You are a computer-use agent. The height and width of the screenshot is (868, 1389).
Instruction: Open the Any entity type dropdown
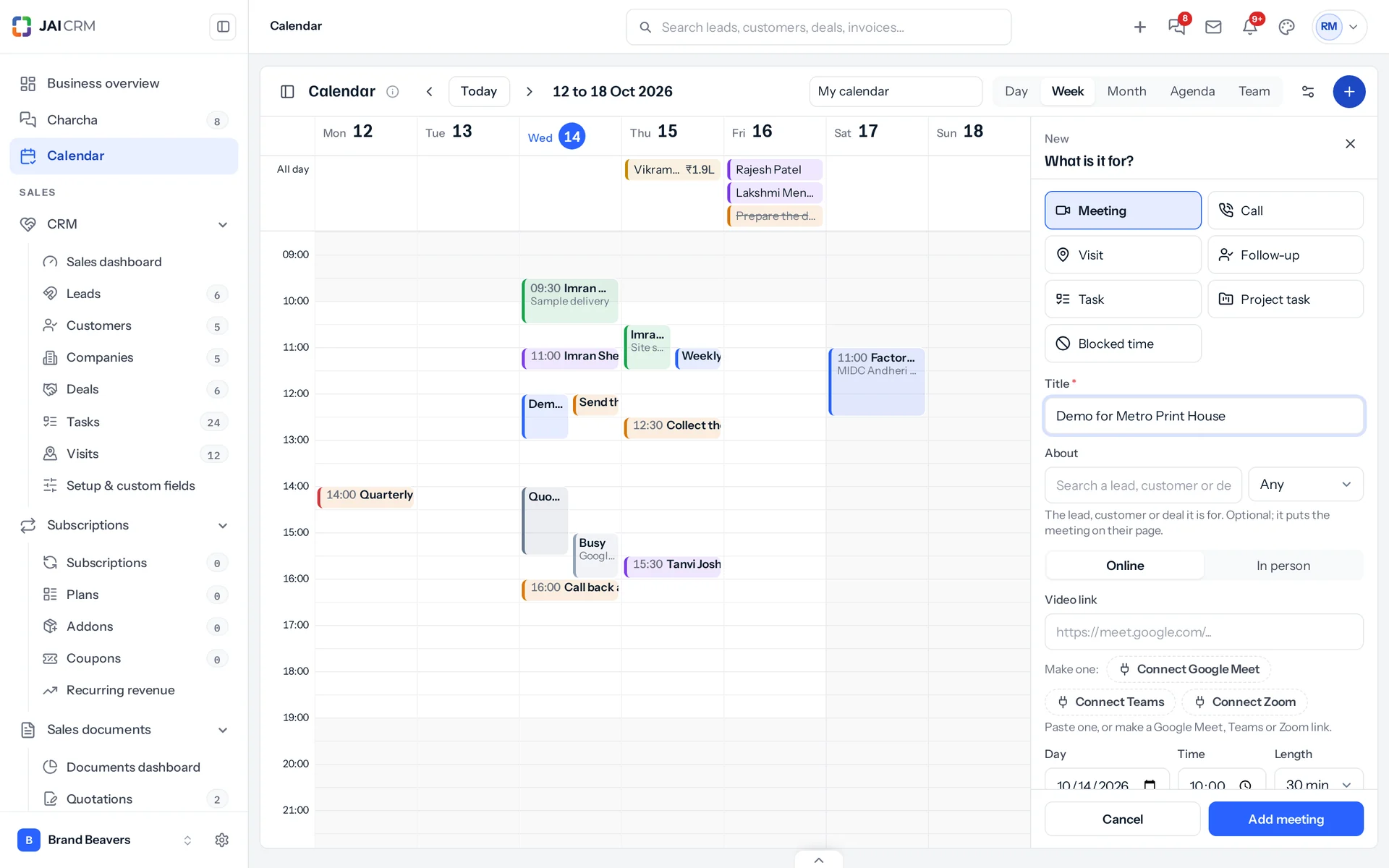pos(1305,485)
